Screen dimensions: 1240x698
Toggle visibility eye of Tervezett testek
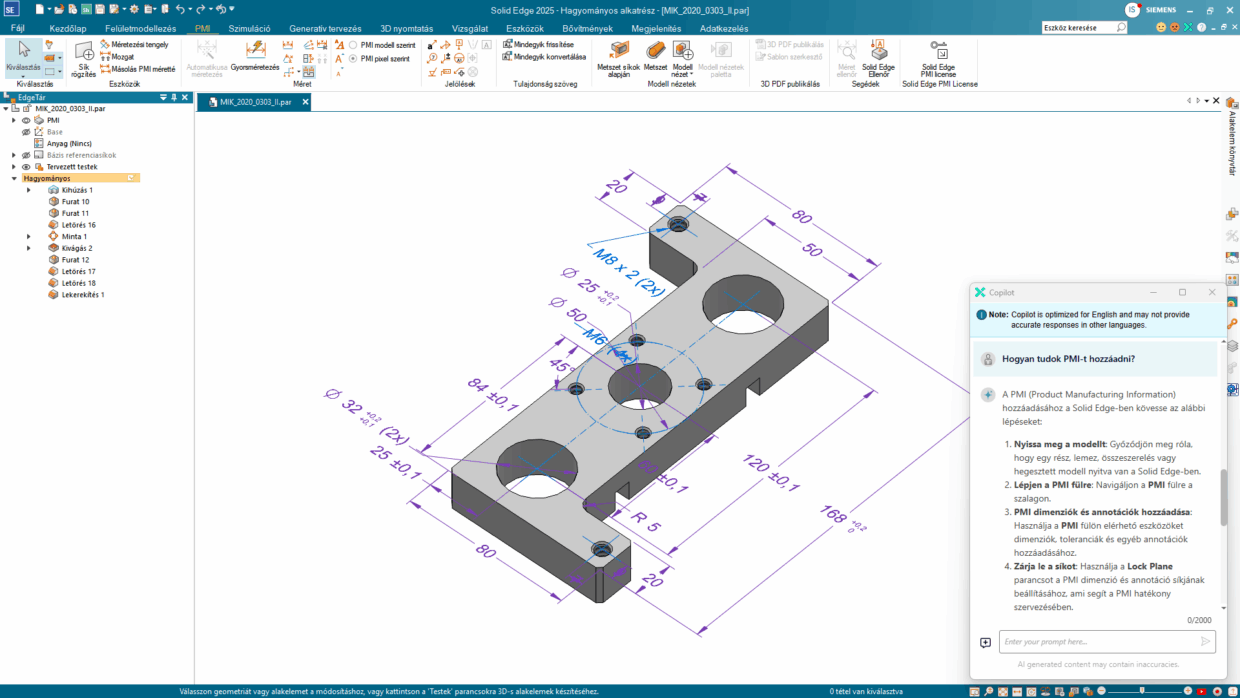coord(26,167)
